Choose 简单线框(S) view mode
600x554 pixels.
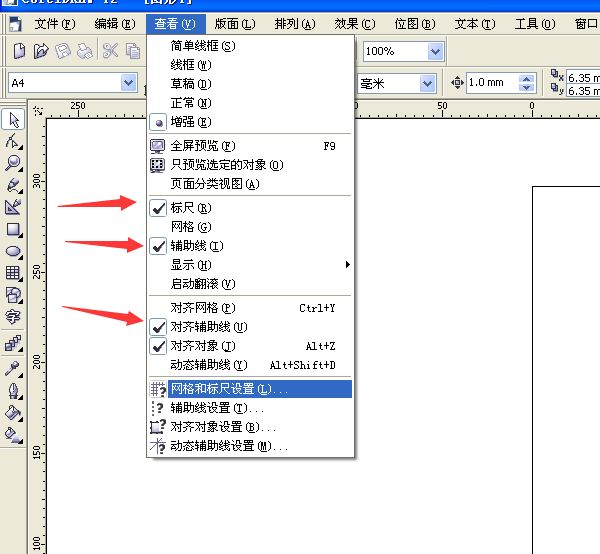coord(250,46)
